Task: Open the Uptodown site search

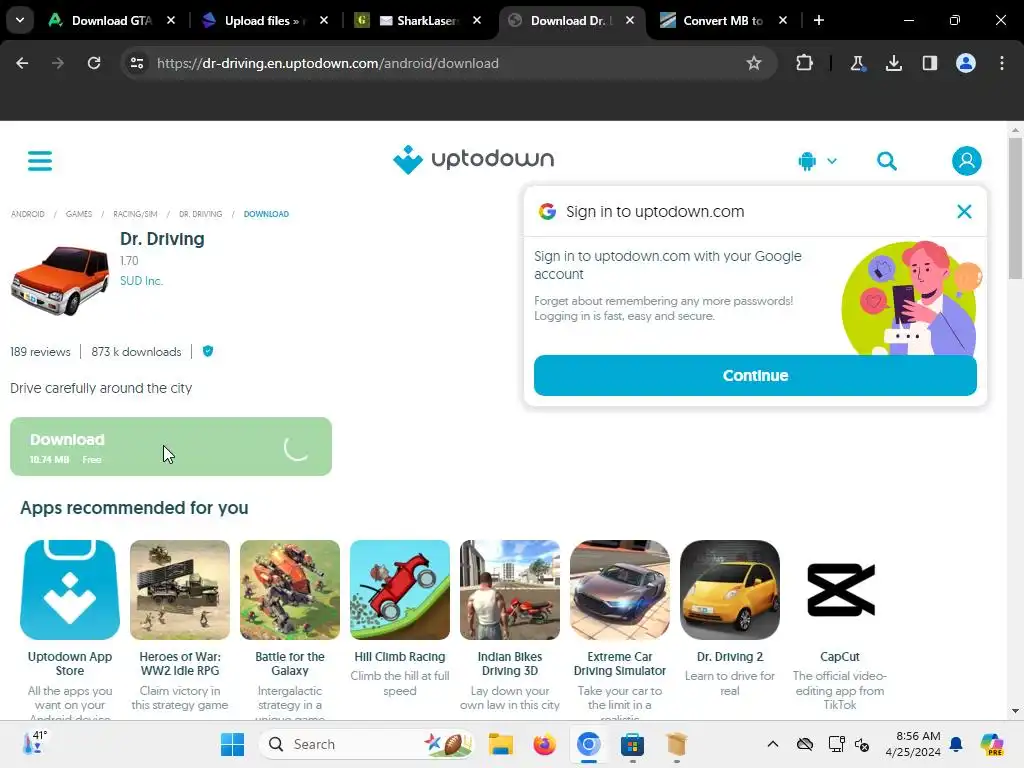Action: click(x=886, y=161)
